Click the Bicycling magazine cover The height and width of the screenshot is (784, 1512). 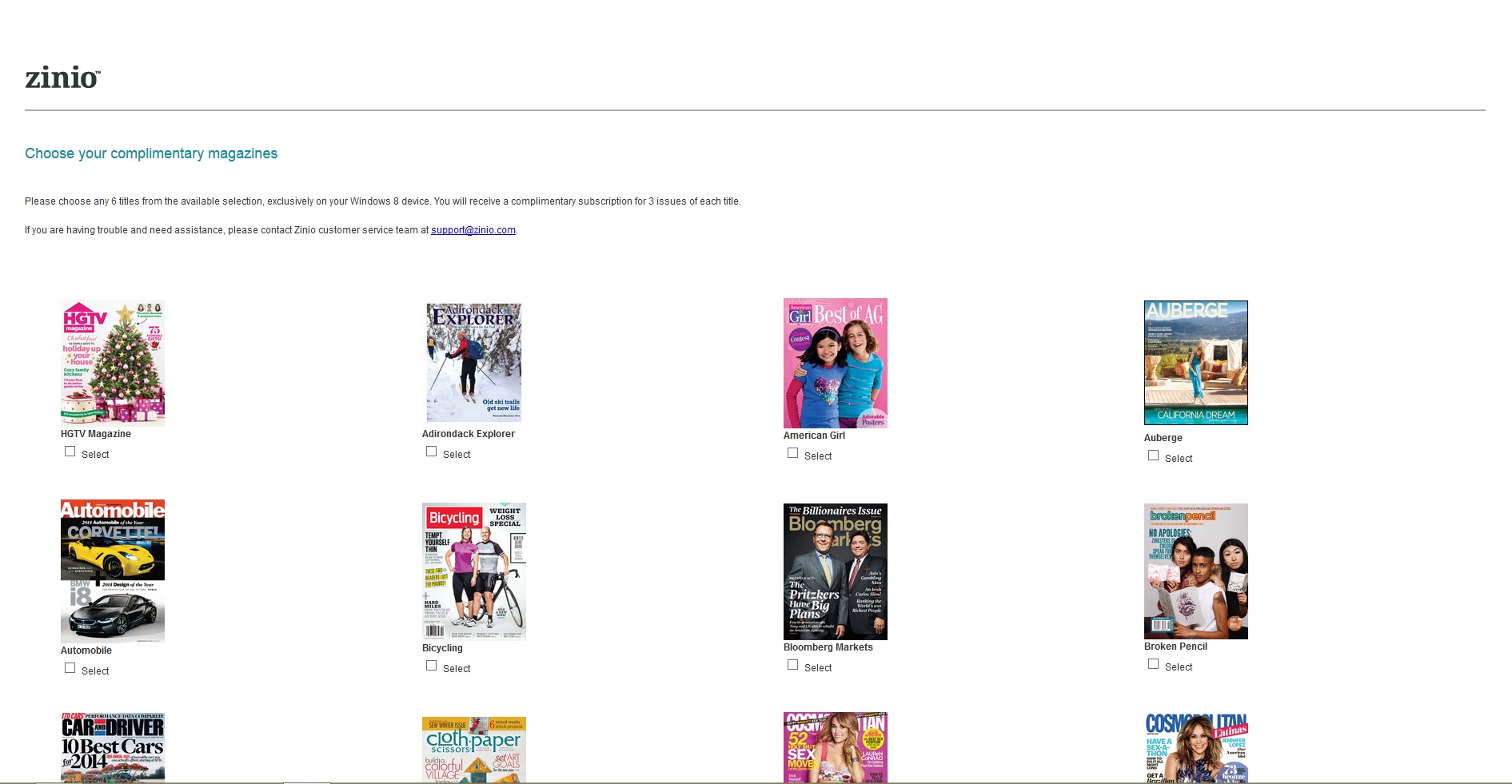click(474, 571)
